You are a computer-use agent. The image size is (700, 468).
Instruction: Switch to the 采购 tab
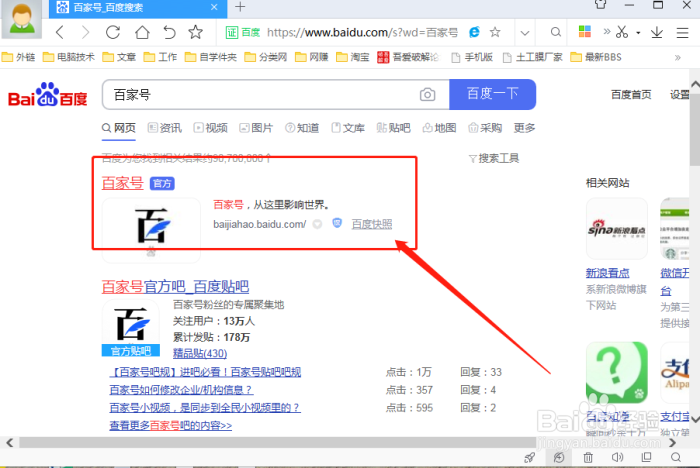(485, 128)
